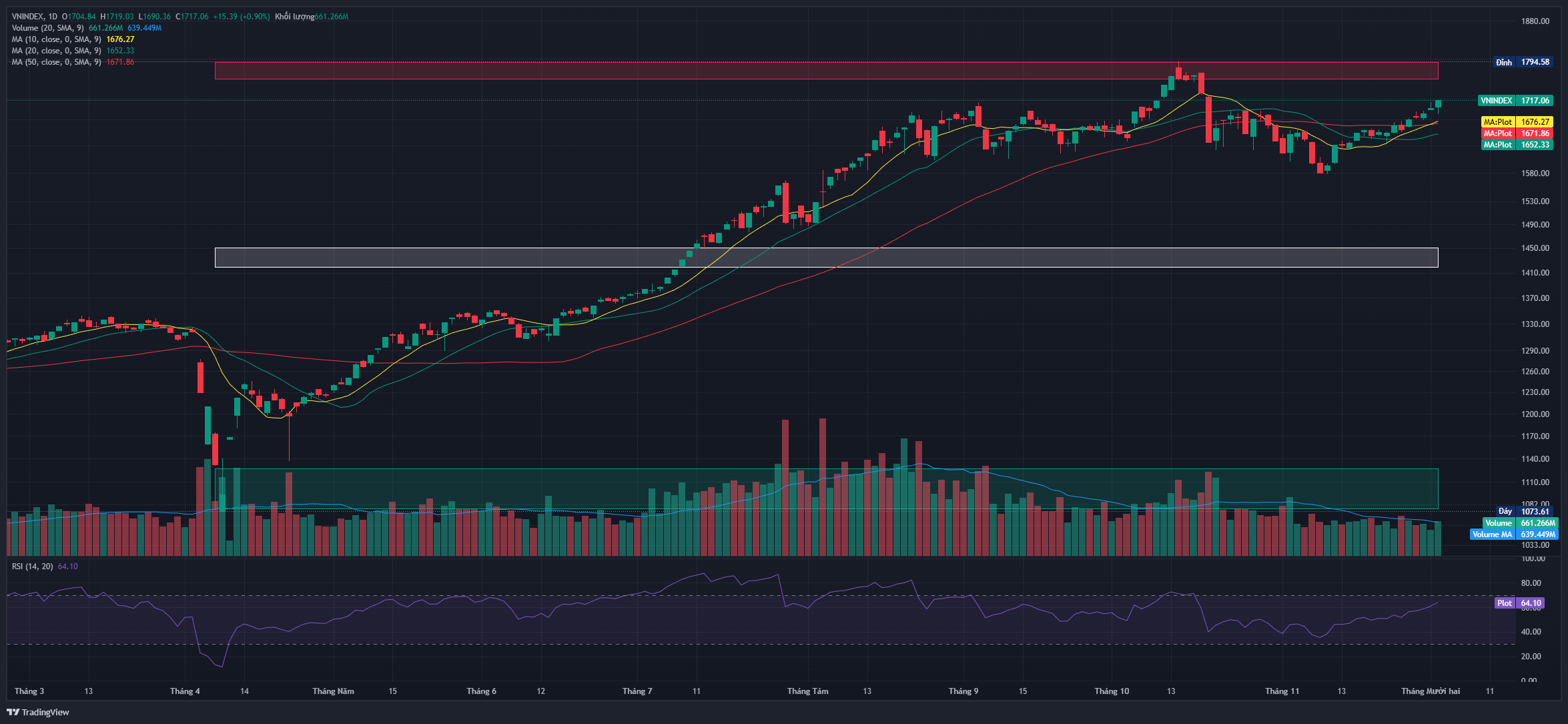The width and height of the screenshot is (1568, 724).
Task: Click the Tháng Mười hai time axis label
Action: [1430, 691]
